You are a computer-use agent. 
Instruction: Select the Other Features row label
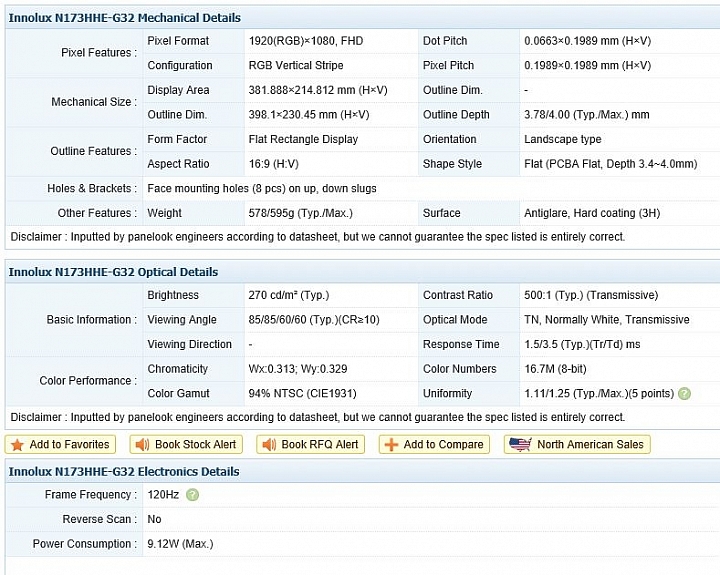[97, 213]
